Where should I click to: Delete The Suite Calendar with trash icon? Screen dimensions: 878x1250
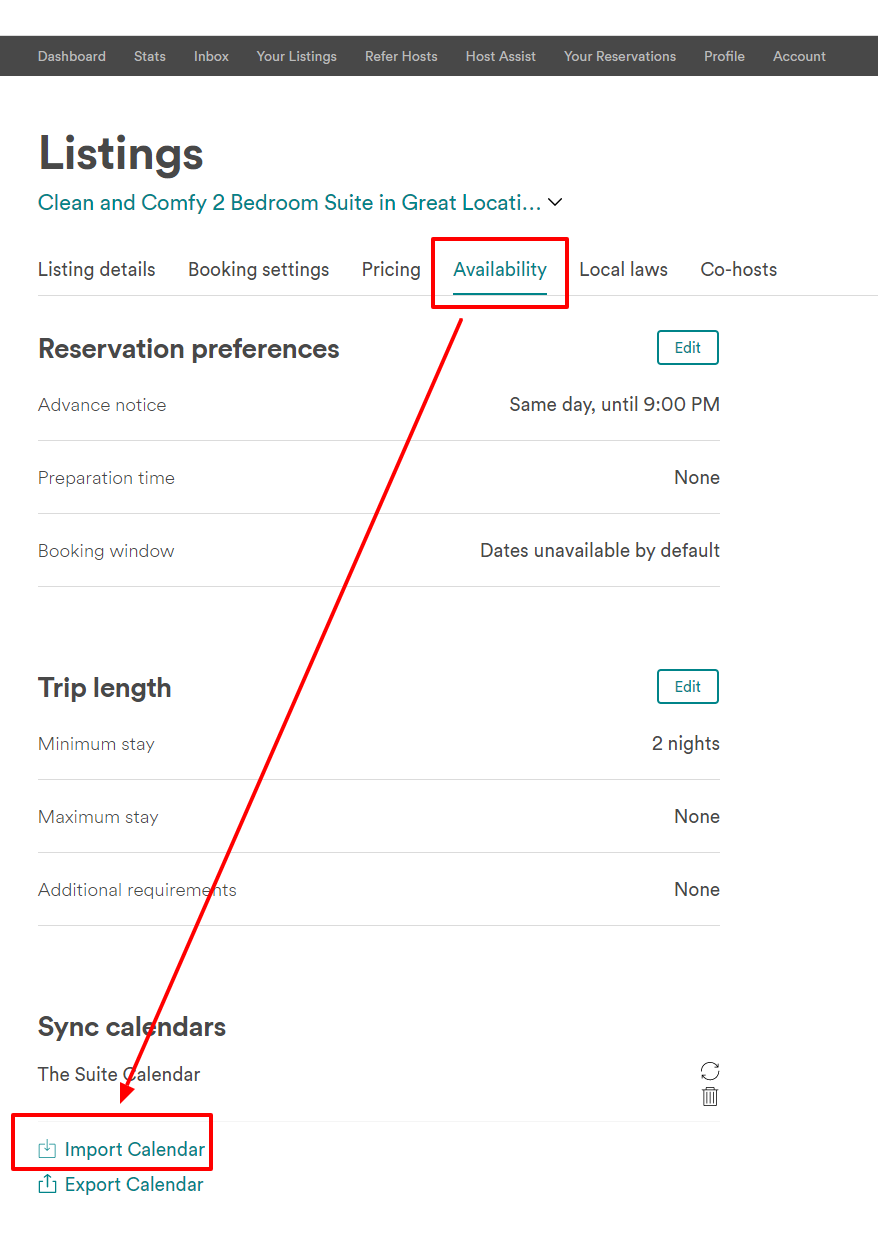[710, 1097]
